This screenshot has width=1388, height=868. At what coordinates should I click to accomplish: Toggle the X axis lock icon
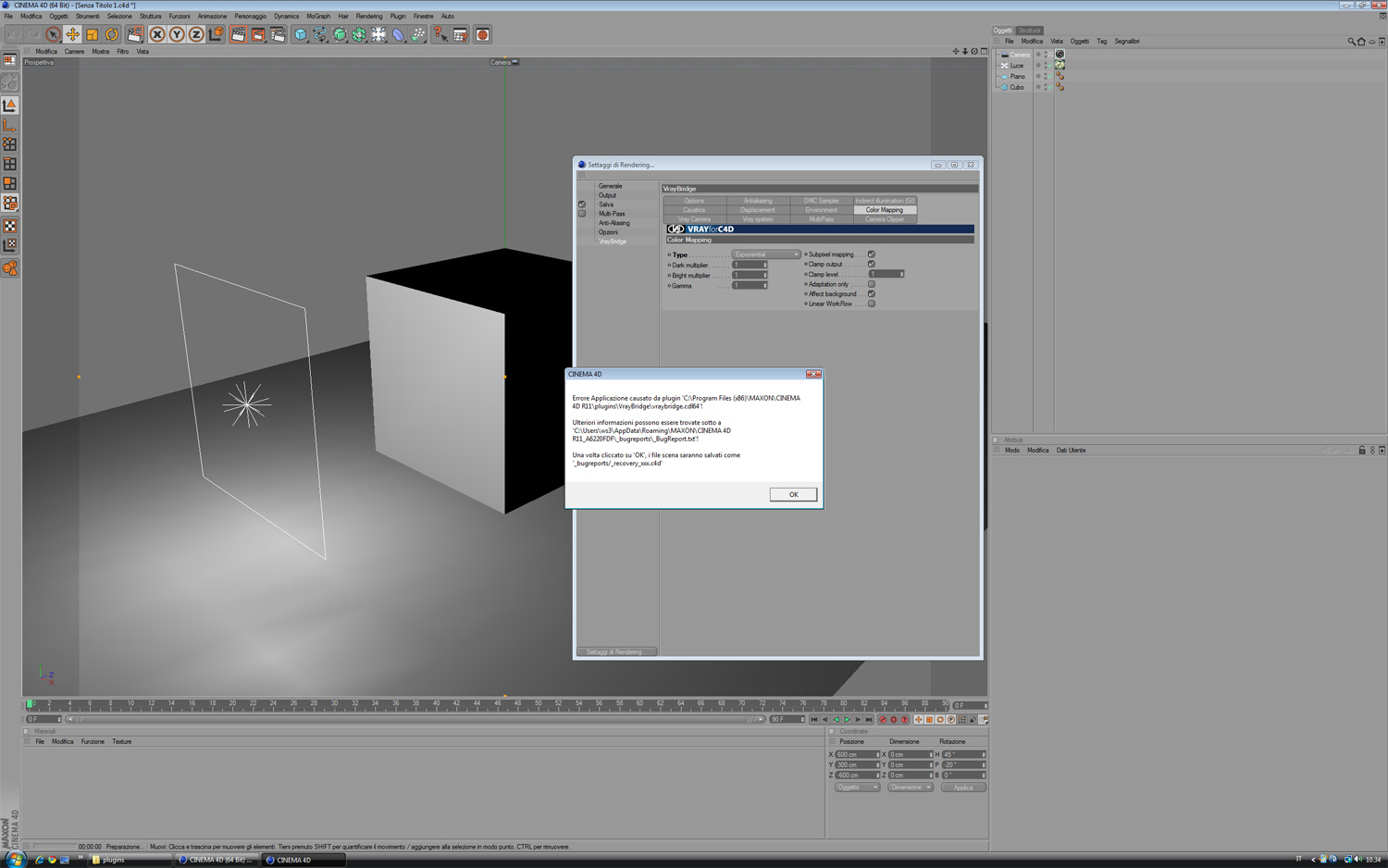pos(157,34)
